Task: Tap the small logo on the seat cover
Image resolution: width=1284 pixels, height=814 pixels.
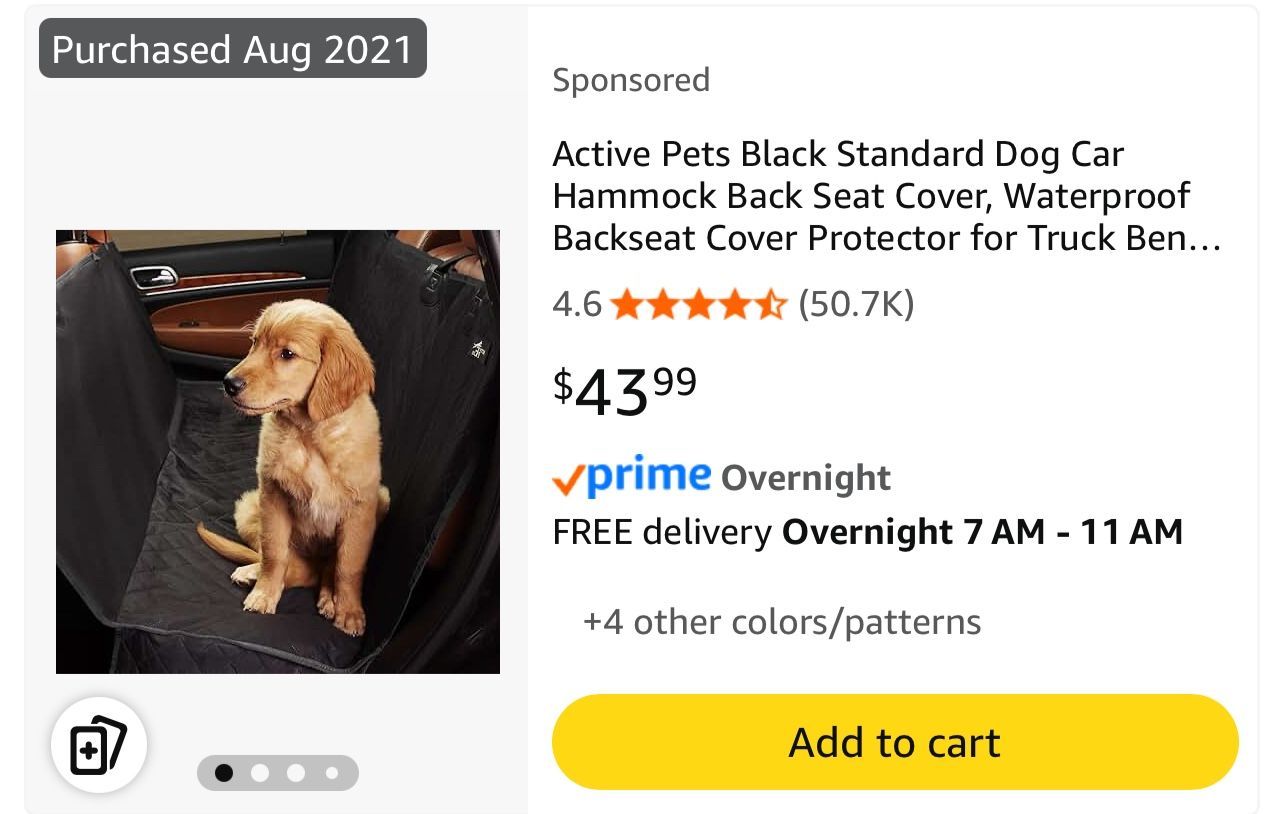Action: [477, 349]
